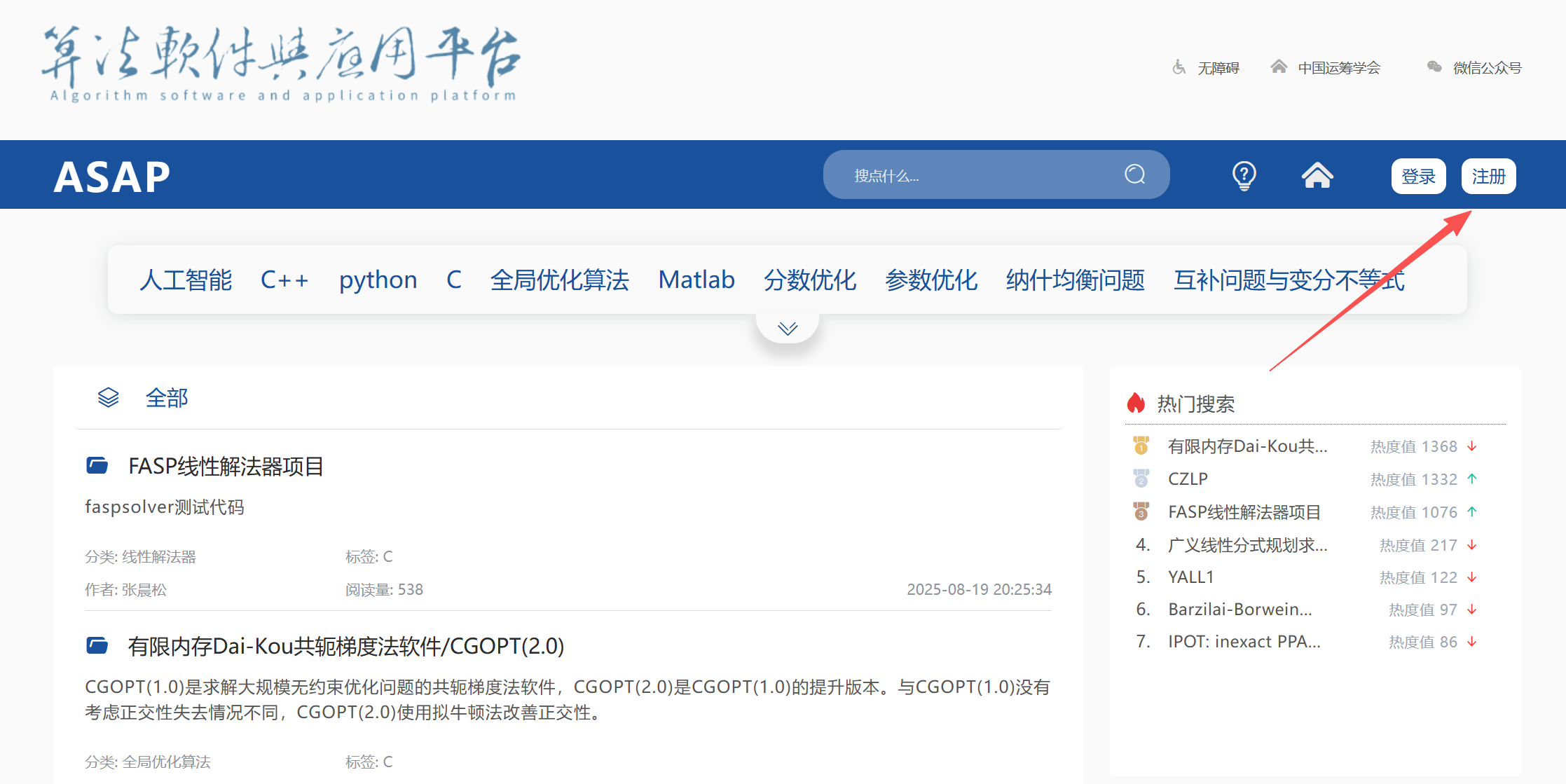1566x784 pixels.
Task: Open the help lightbulb icon in navbar
Action: 1243,175
